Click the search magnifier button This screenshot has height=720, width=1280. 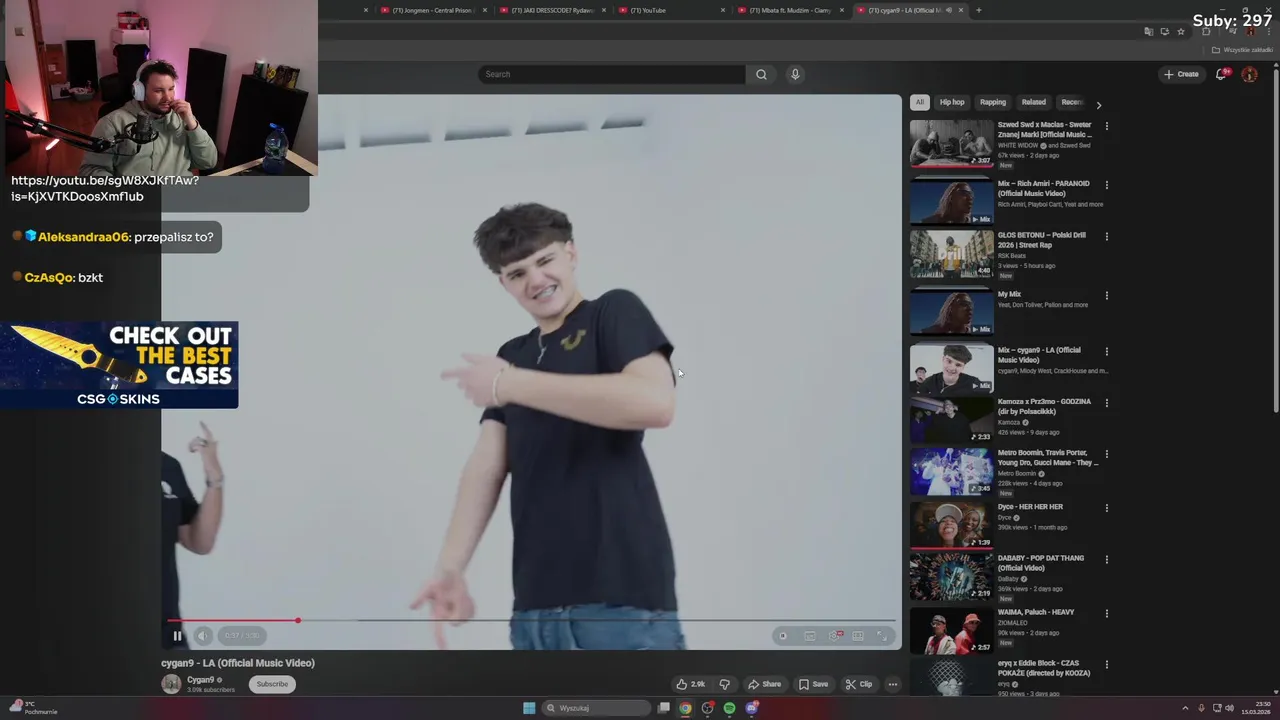tap(761, 74)
